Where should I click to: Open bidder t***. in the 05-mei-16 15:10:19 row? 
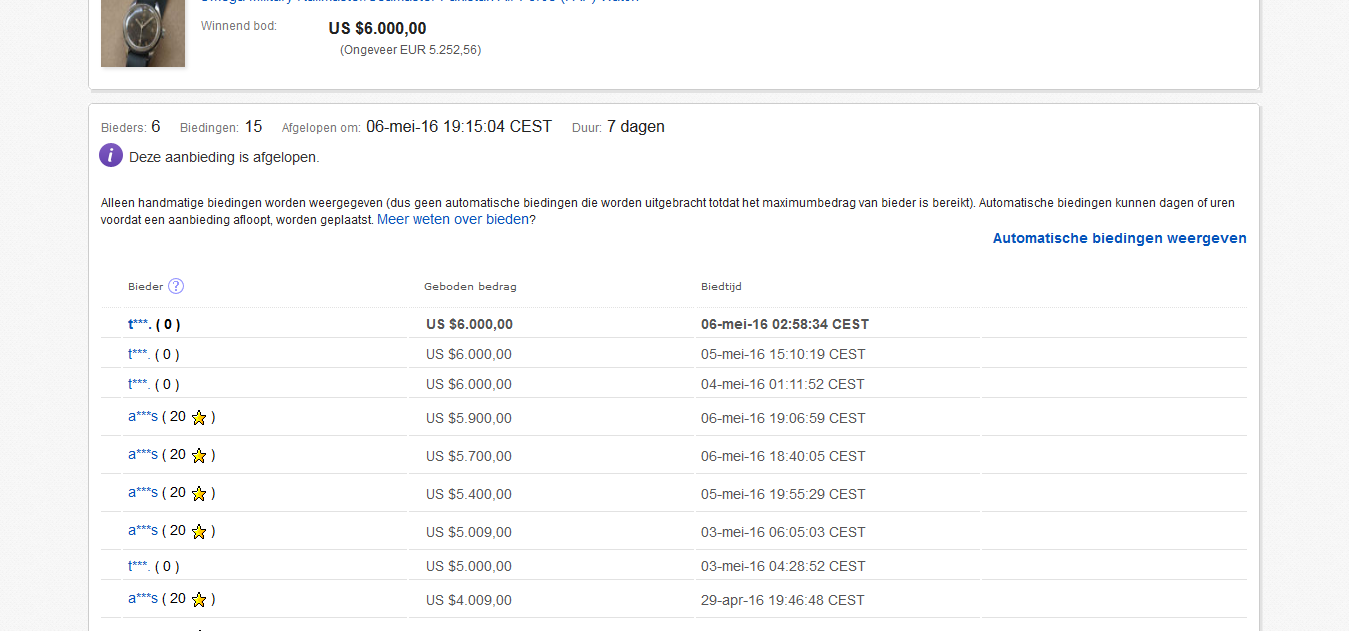point(139,354)
